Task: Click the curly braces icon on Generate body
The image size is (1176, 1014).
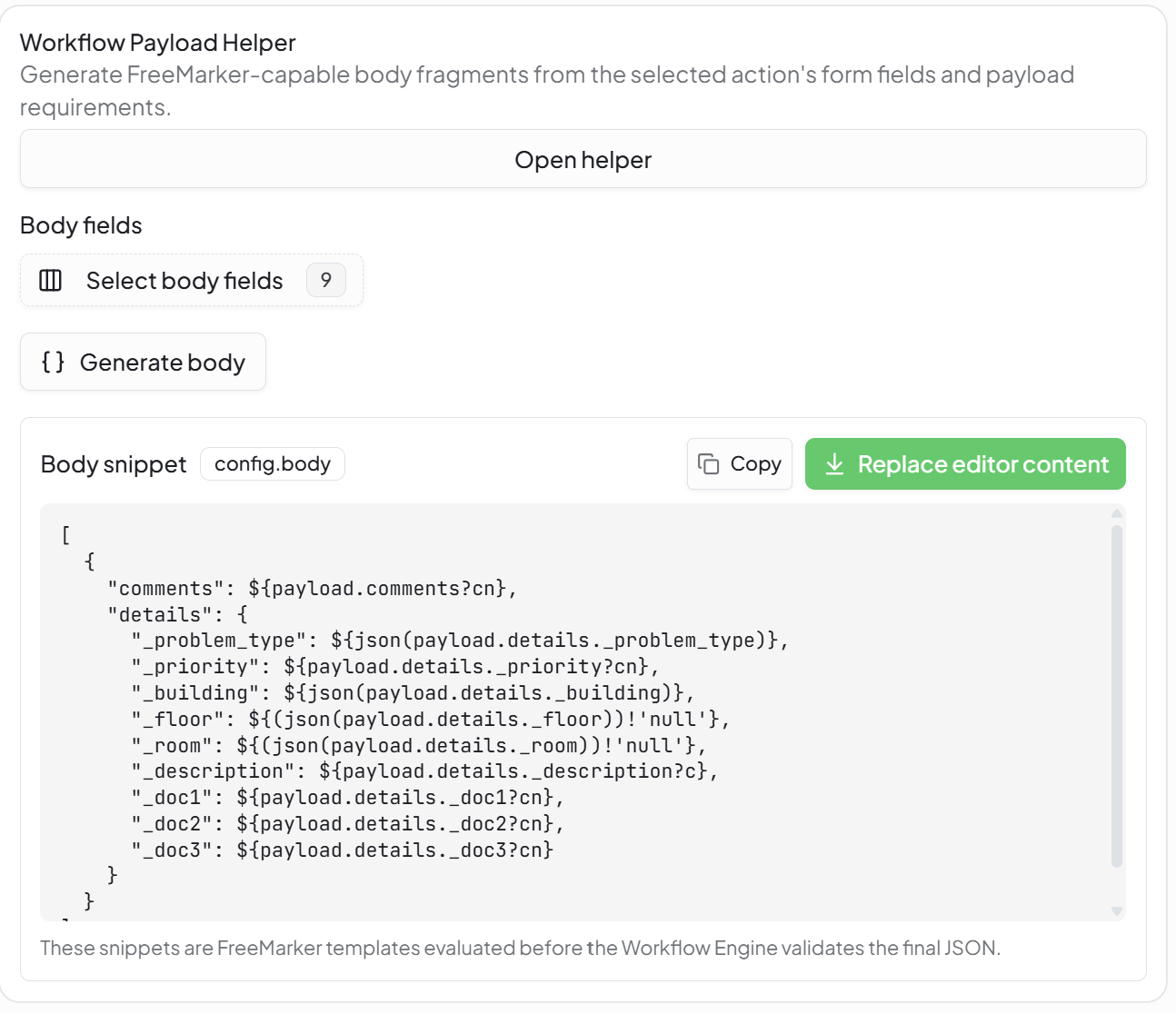Action: click(x=54, y=362)
